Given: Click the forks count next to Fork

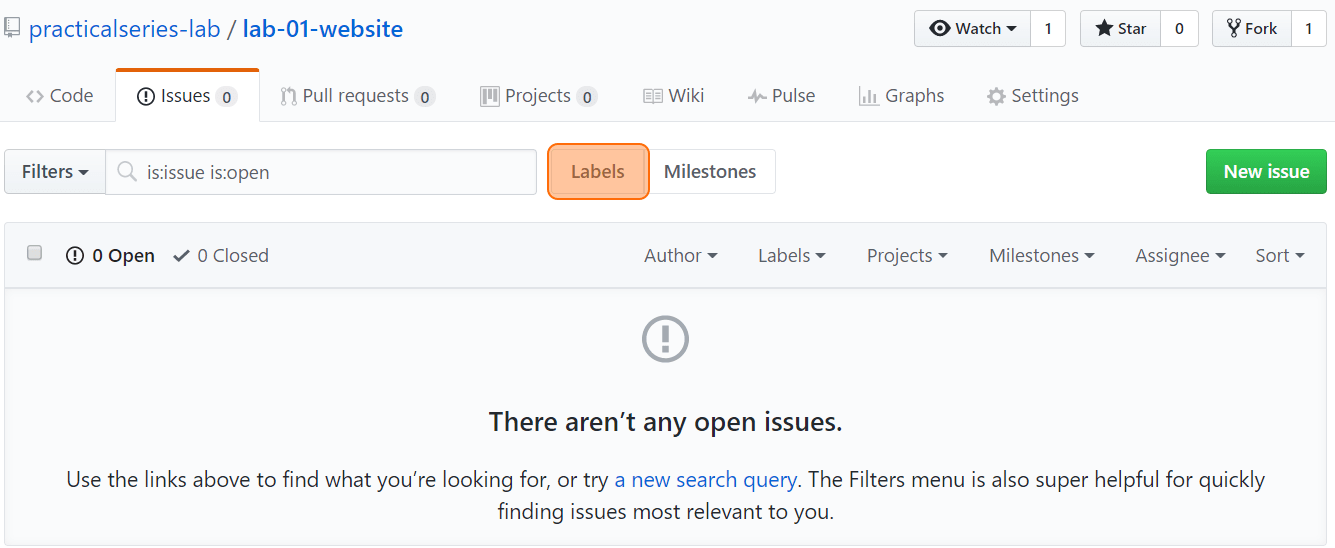Looking at the screenshot, I should (1308, 28).
